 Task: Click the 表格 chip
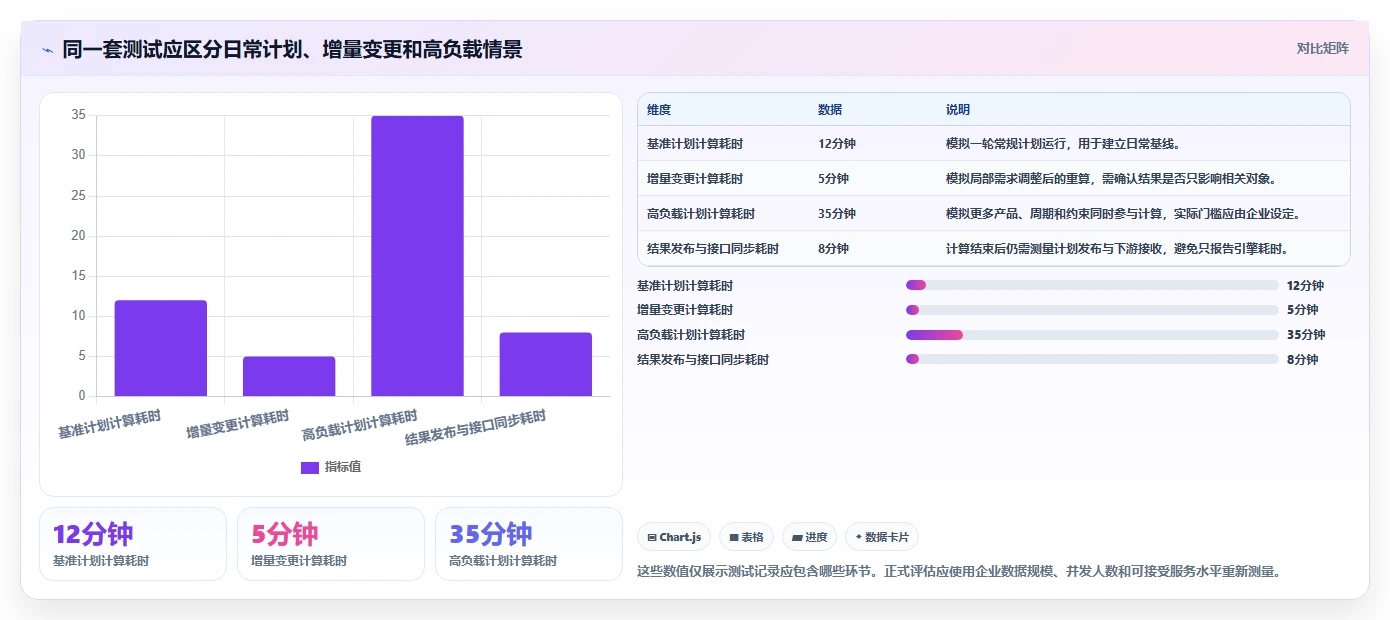[746, 537]
